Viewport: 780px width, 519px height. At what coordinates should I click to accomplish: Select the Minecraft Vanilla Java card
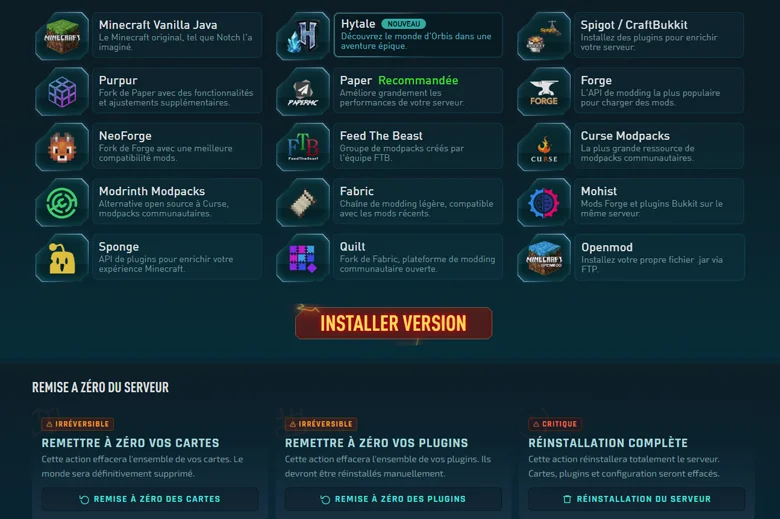click(x=177, y=35)
